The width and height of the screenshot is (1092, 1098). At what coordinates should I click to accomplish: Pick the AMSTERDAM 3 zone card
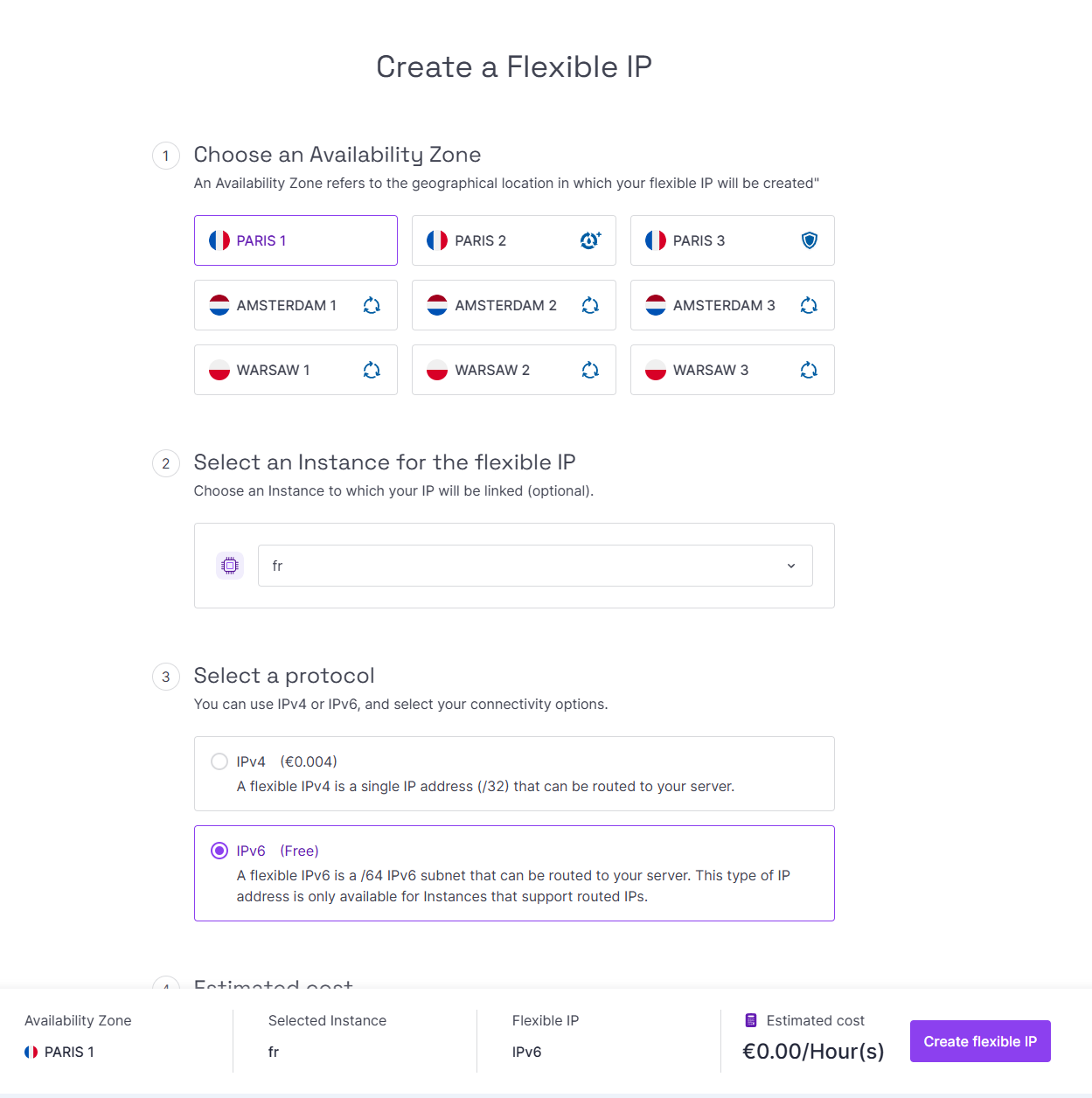pos(733,305)
